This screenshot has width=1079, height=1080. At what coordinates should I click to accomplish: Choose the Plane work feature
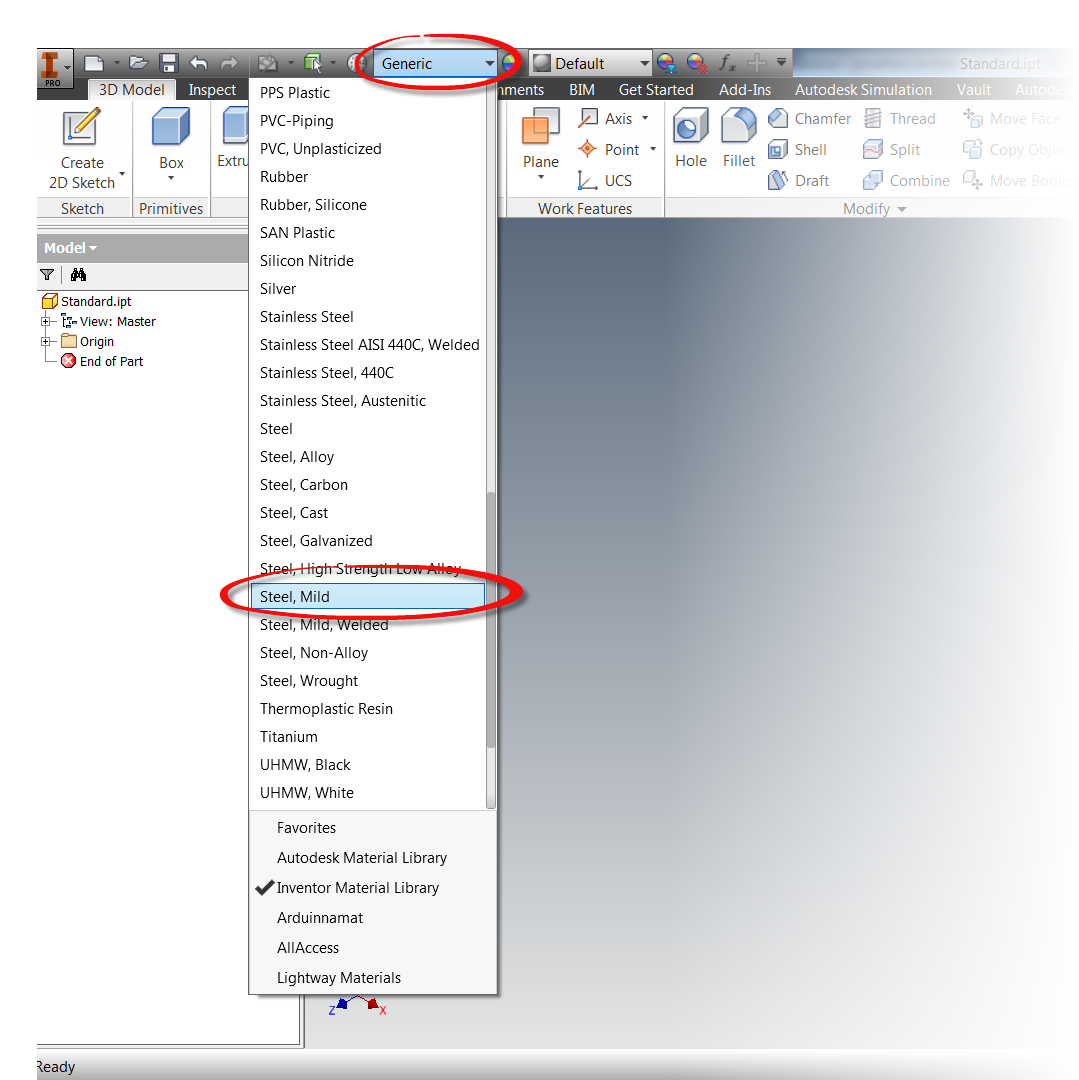(x=541, y=139)
